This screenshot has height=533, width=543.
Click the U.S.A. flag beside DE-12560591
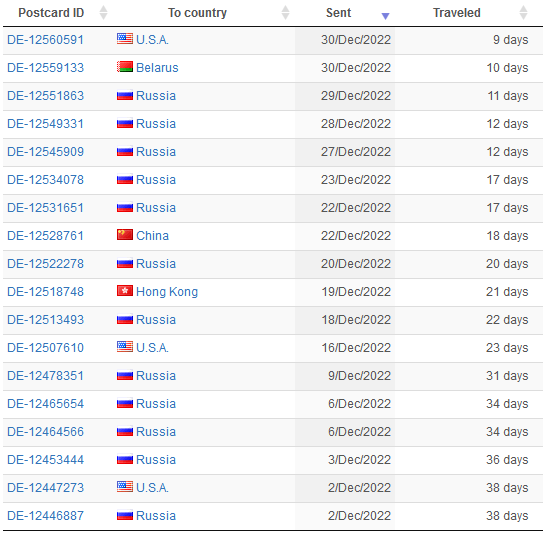click(x=125, y=38)
